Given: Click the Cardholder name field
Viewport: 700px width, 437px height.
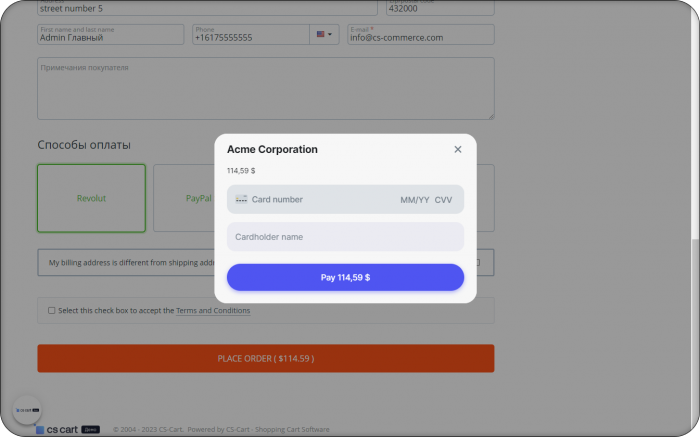Looking at the screenshot, I should tap(345, 237).
